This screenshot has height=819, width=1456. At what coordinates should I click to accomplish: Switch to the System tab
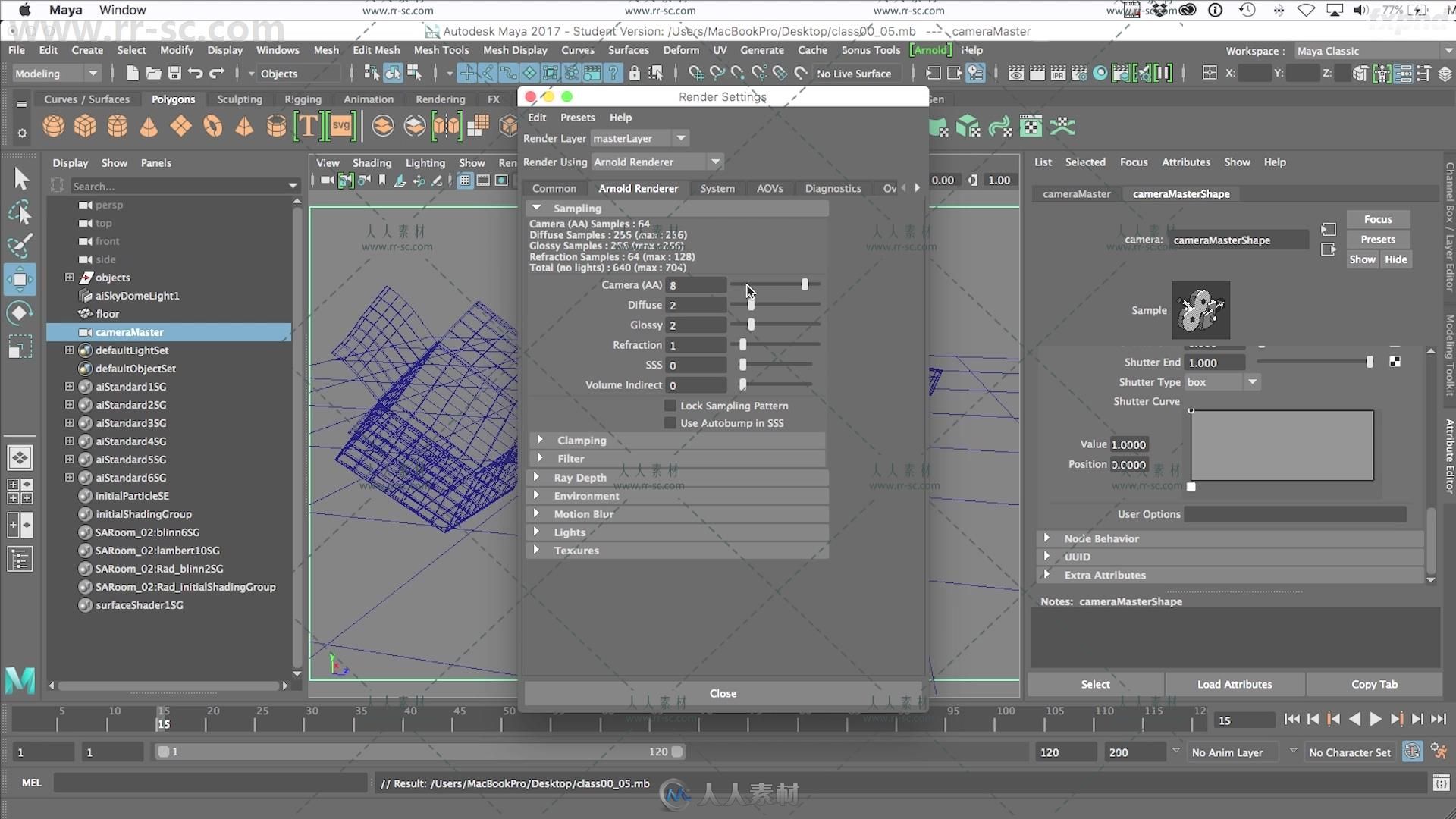click(717, 188)
